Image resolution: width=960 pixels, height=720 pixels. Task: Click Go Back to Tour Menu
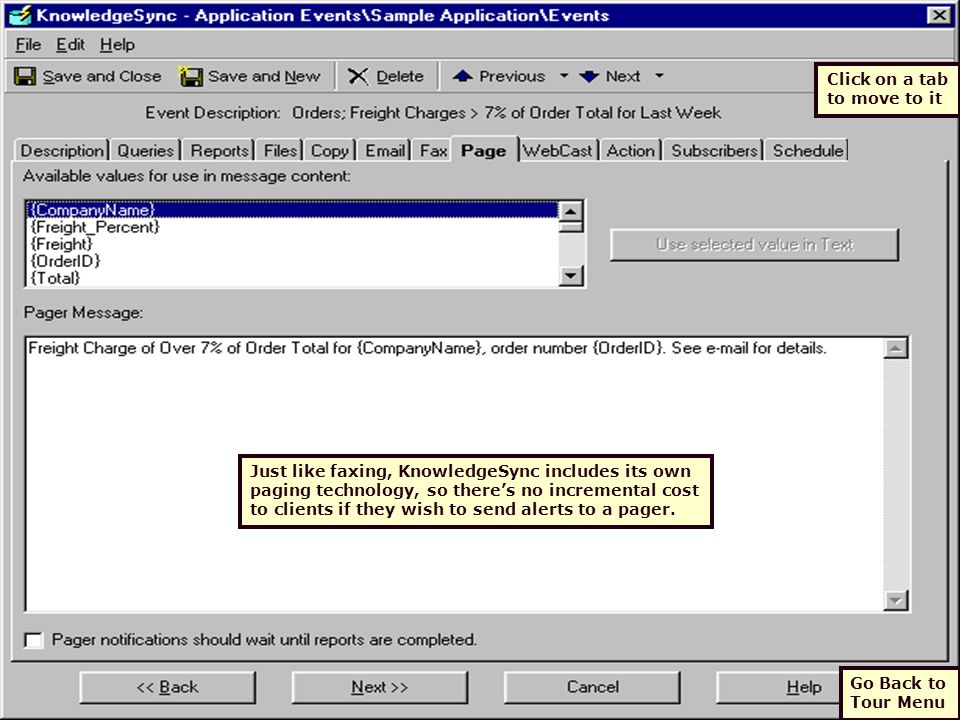[x=898, y=692]
